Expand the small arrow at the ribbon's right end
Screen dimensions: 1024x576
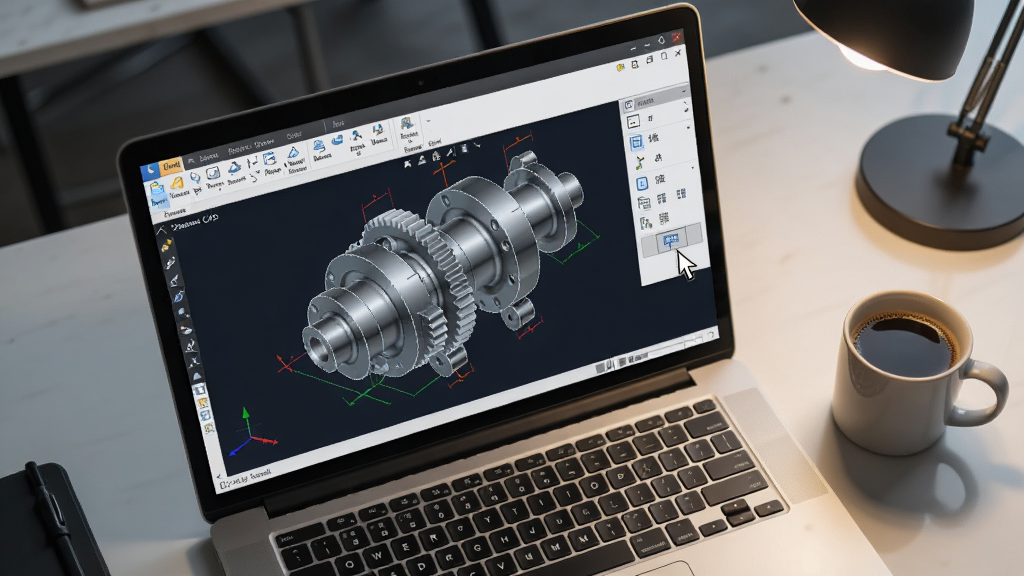pyautogui.click(x=428, y=121)
